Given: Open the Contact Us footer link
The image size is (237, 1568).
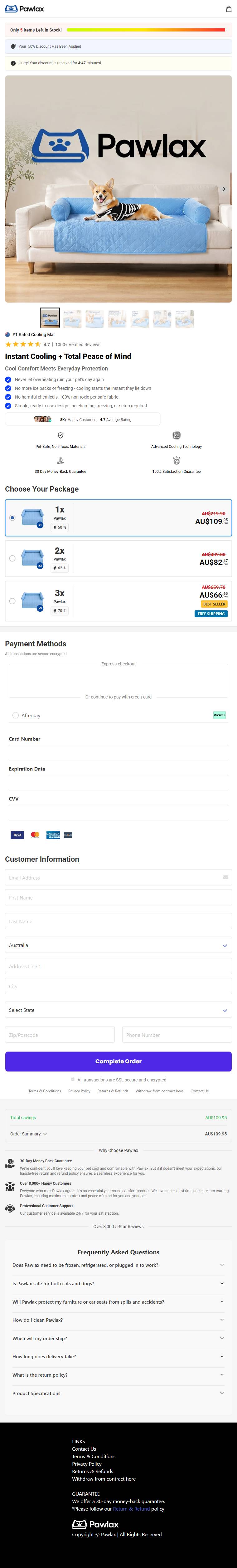Looking at the screenshot, I should (84, 1449).
